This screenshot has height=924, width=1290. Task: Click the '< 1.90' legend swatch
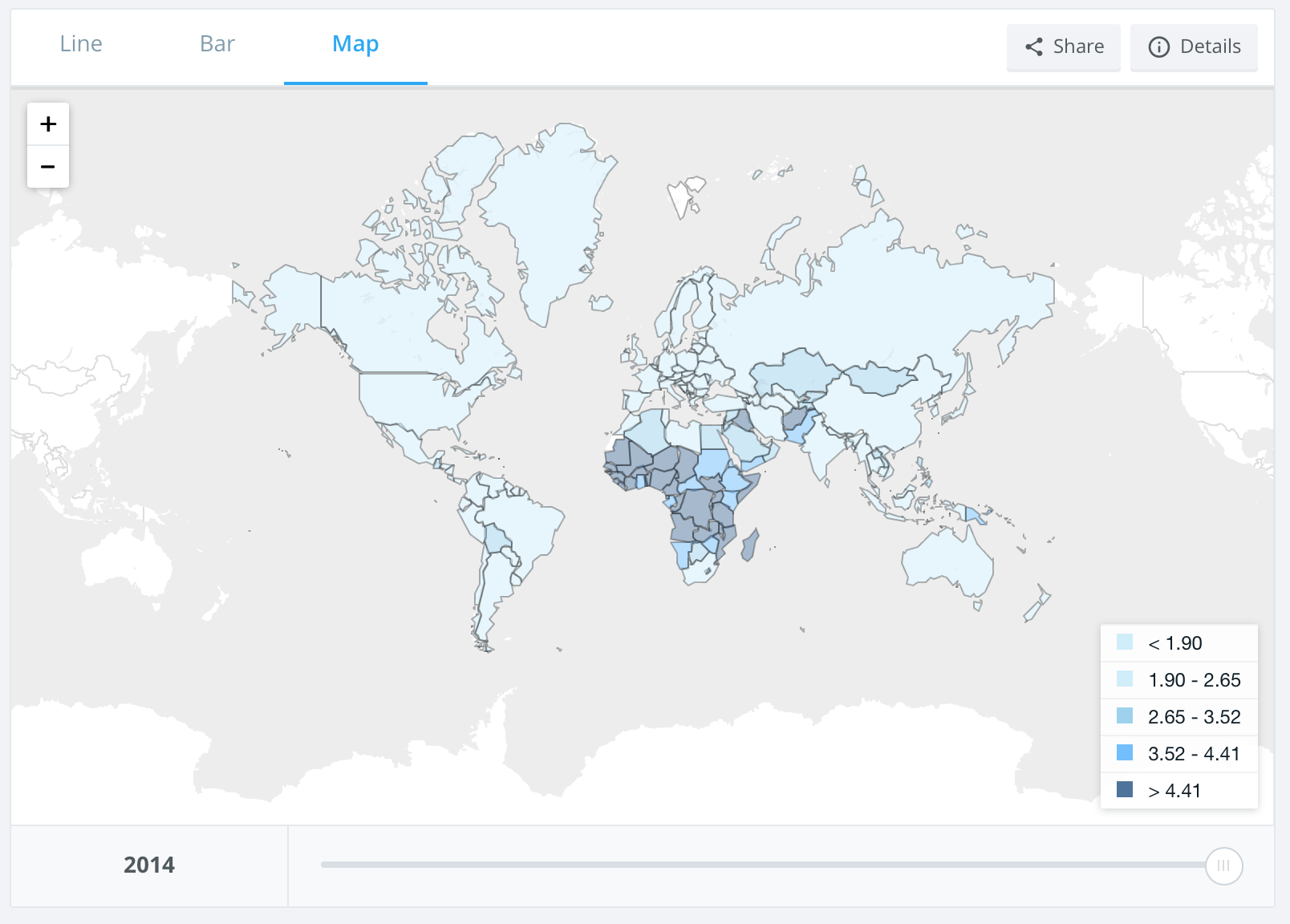coord(1125,642)
